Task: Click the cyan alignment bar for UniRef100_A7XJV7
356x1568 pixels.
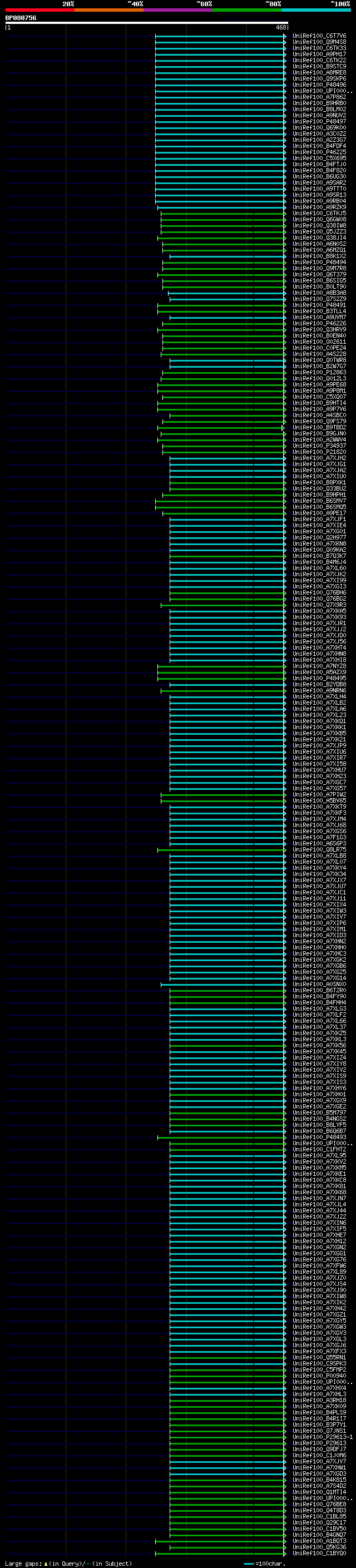Action: (228, 1461)
